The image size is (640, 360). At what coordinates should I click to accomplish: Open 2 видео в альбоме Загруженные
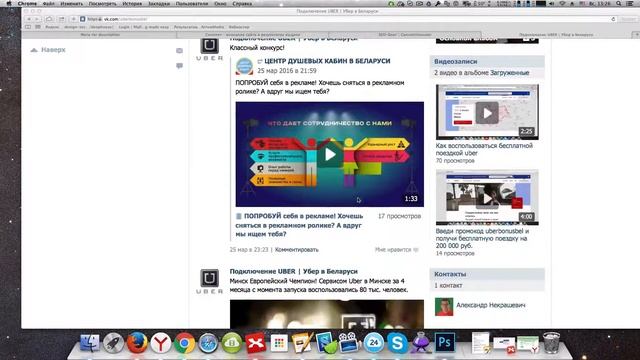pos(482,73)
